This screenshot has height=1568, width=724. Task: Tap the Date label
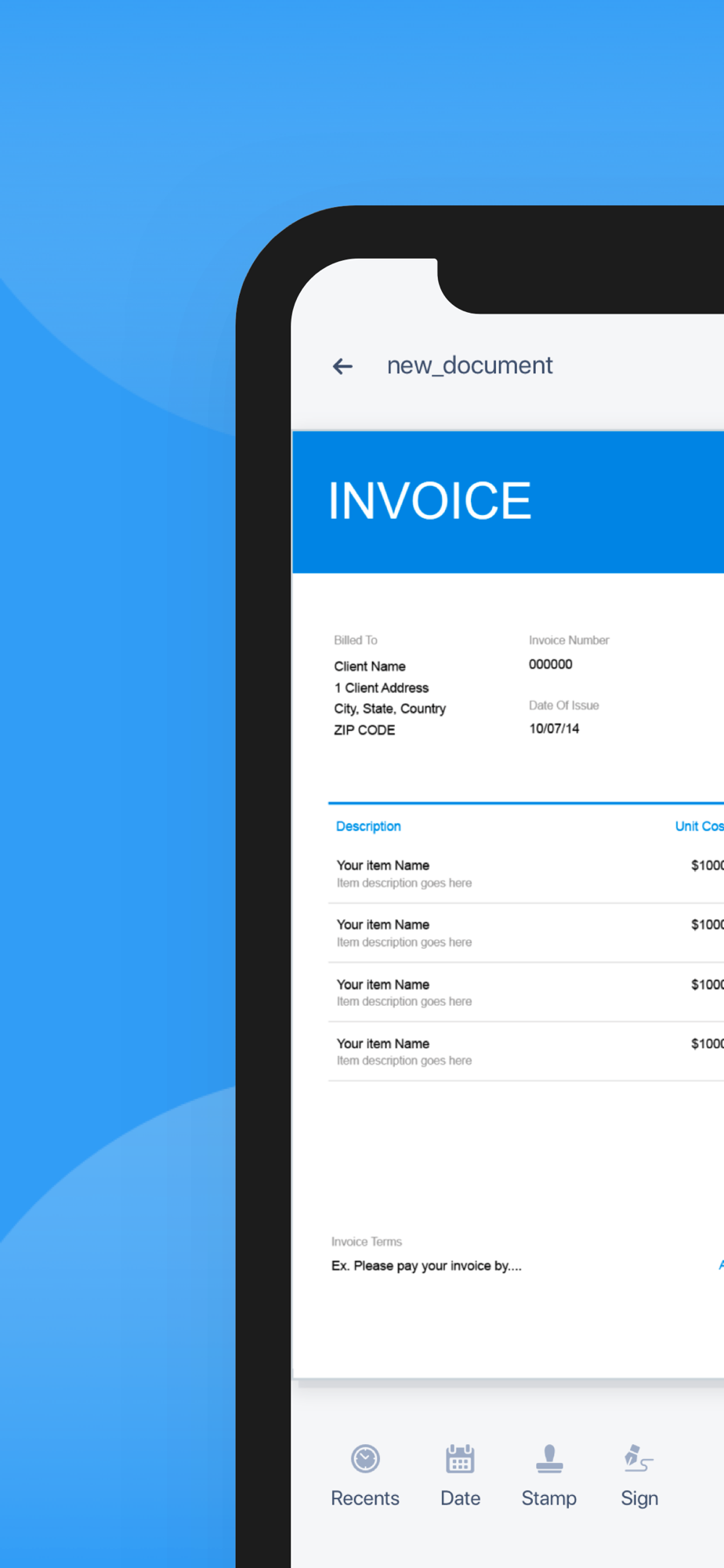[460, 1498]
